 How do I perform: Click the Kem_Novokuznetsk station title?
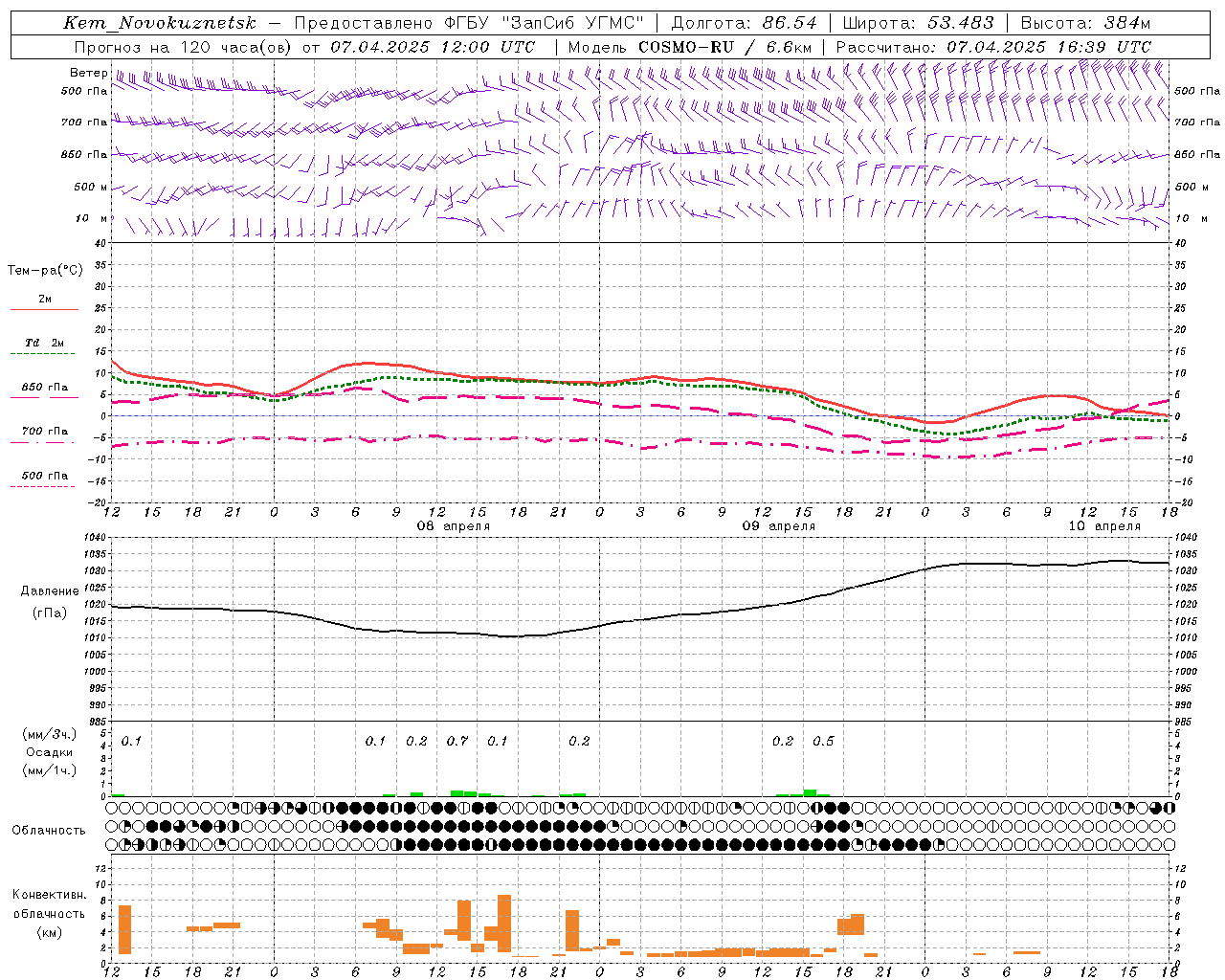click(x=160, y=23)
